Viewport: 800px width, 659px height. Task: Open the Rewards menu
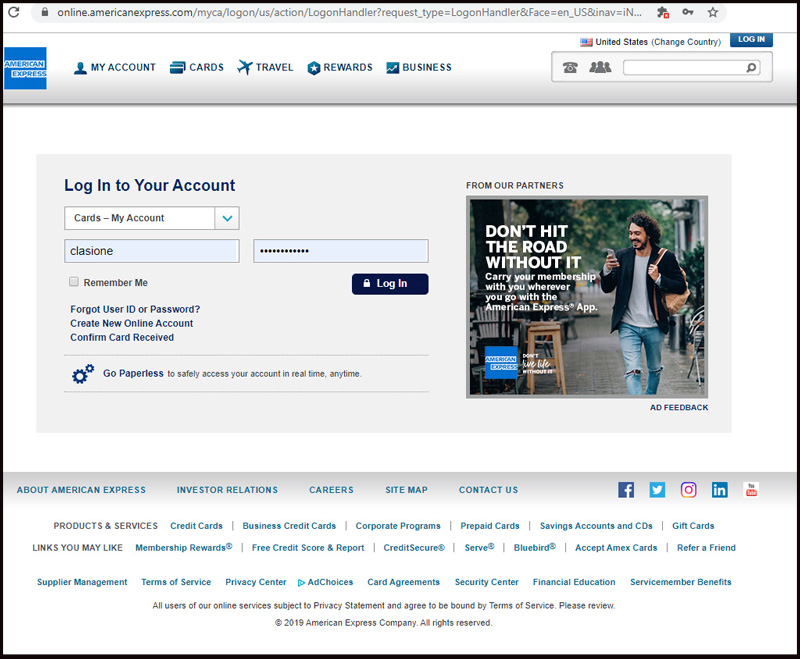[340, 67]
